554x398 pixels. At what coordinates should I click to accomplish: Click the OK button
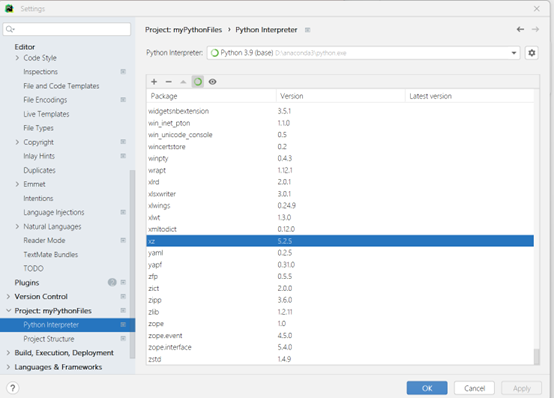click(427, 388)
